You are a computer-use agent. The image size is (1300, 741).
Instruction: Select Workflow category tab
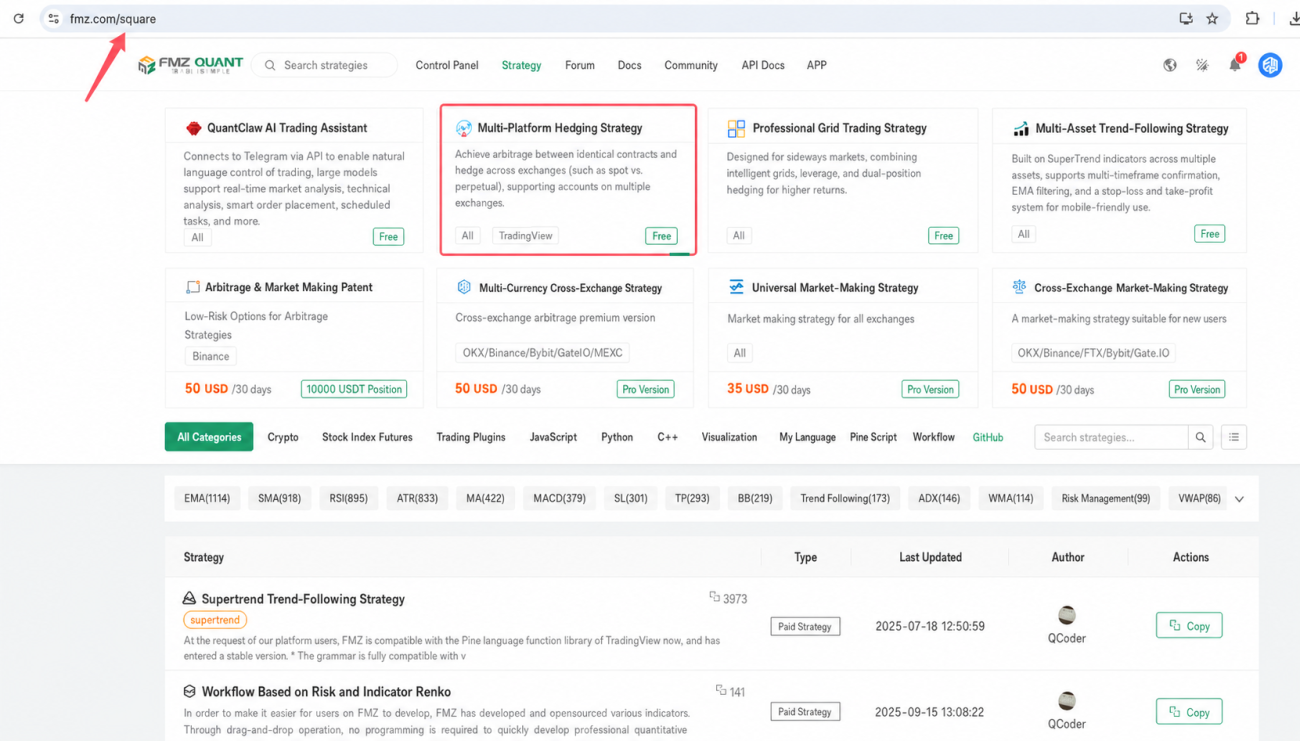934,437
